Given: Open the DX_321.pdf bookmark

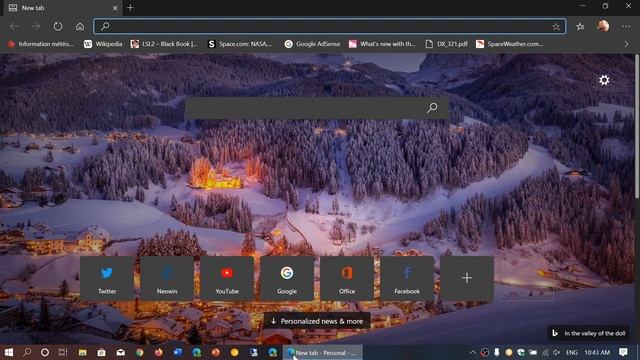Looking at the screenshot, I should pyautogui.click(x=447, y=44).
